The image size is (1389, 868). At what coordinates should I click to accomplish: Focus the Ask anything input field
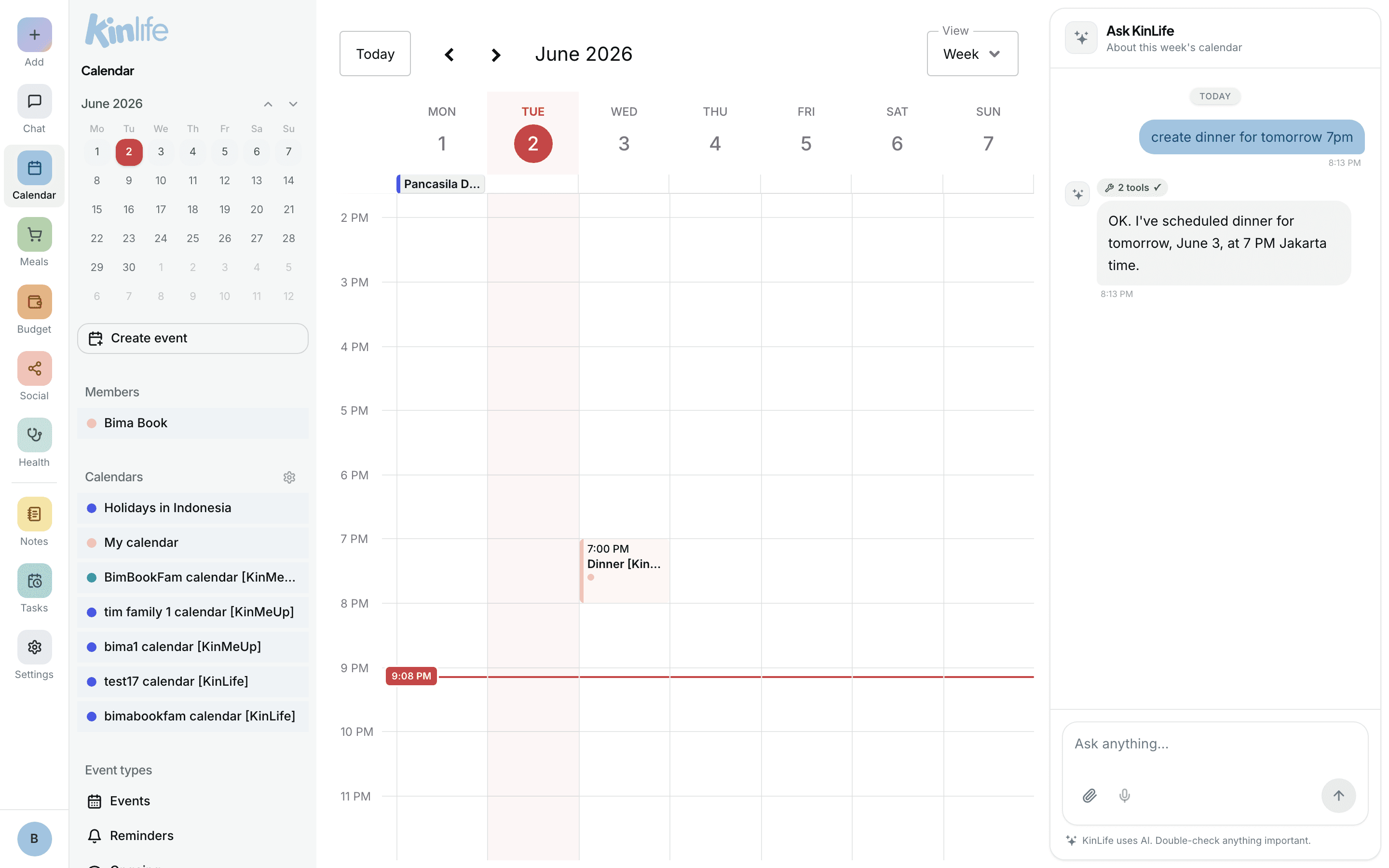tap(1214, 745)
